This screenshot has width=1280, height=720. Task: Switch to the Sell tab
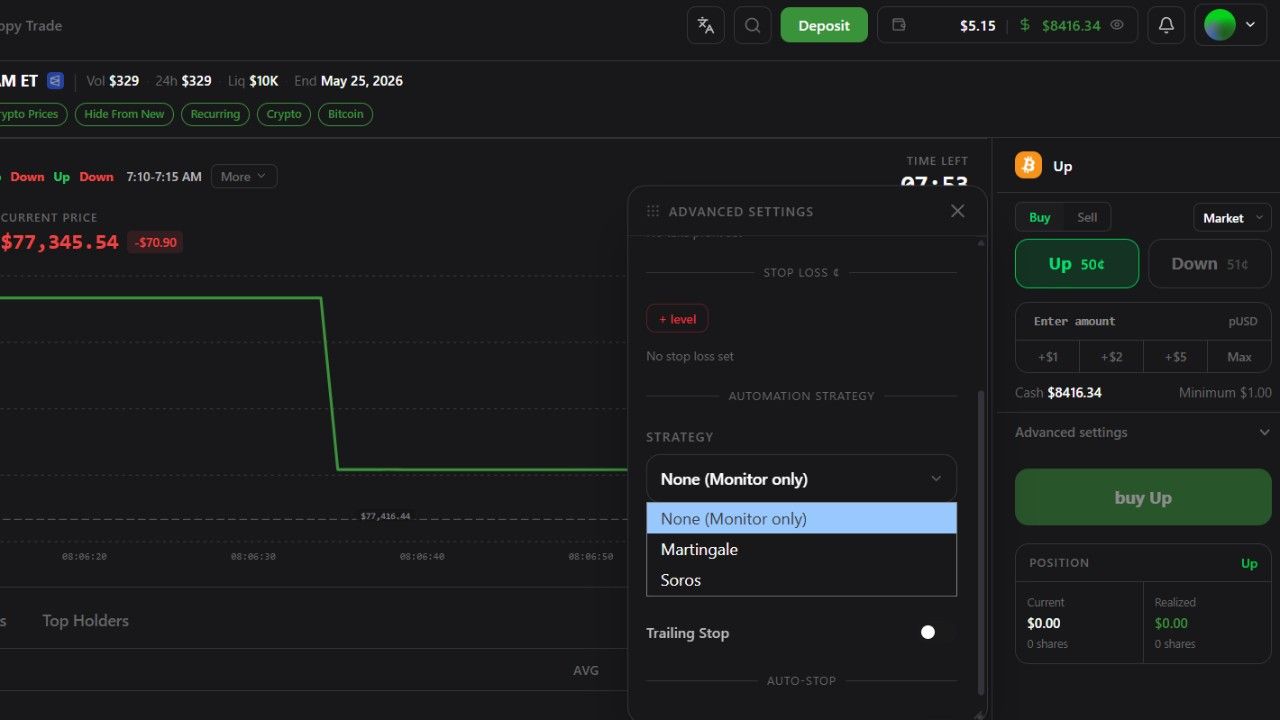click(x=1087, y=217)
